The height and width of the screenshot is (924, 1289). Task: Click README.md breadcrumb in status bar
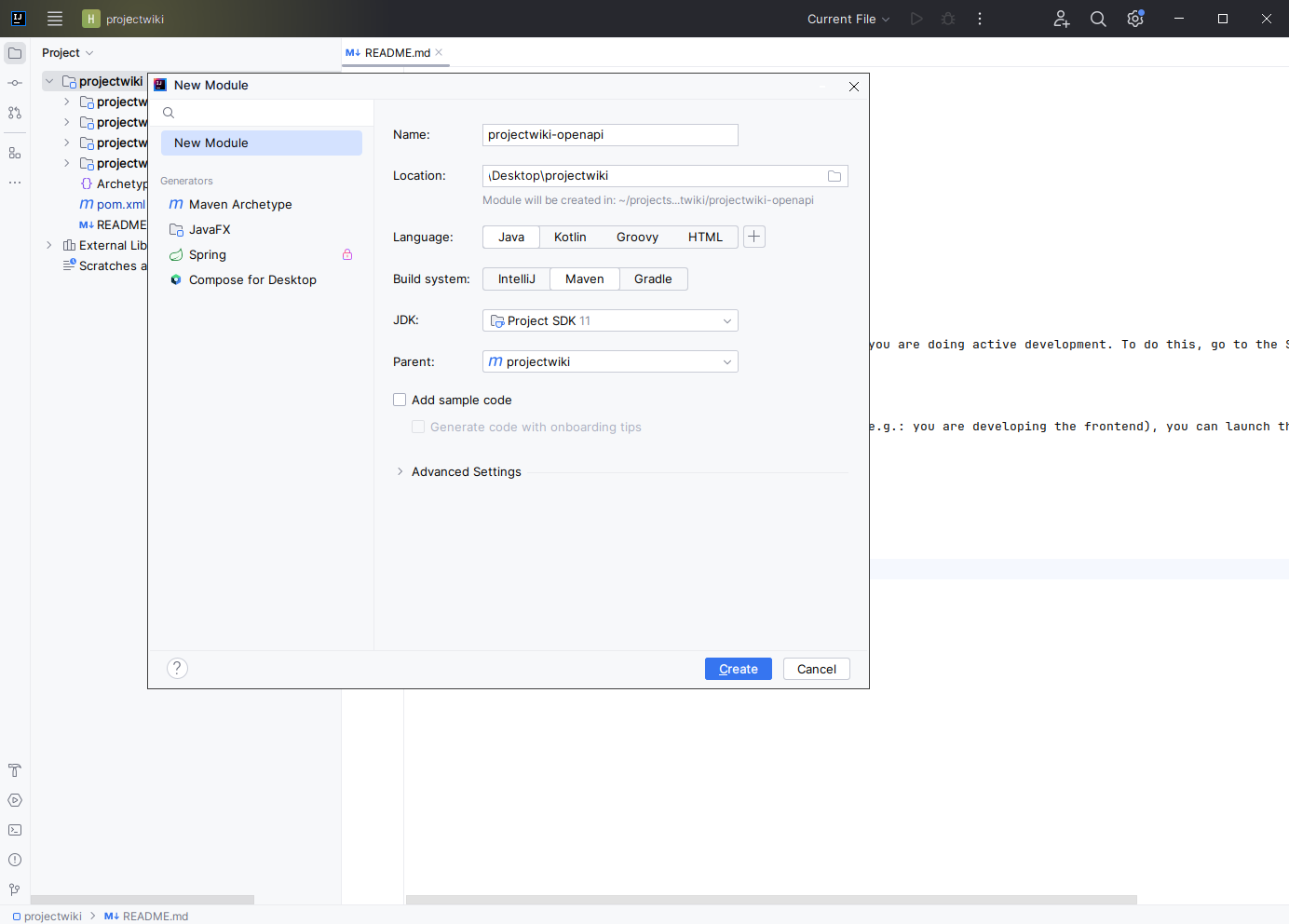[146, 916]
